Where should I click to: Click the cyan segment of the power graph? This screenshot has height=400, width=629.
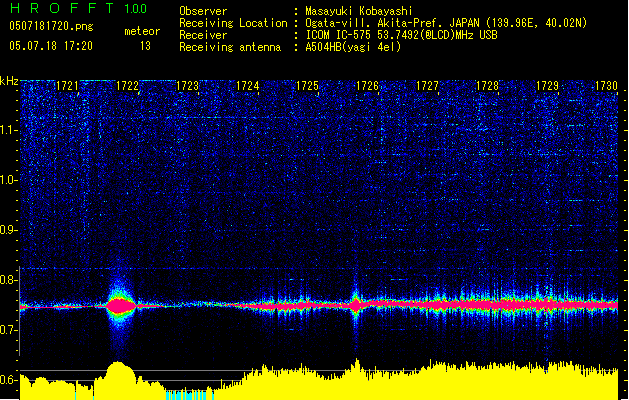[190, 394]
